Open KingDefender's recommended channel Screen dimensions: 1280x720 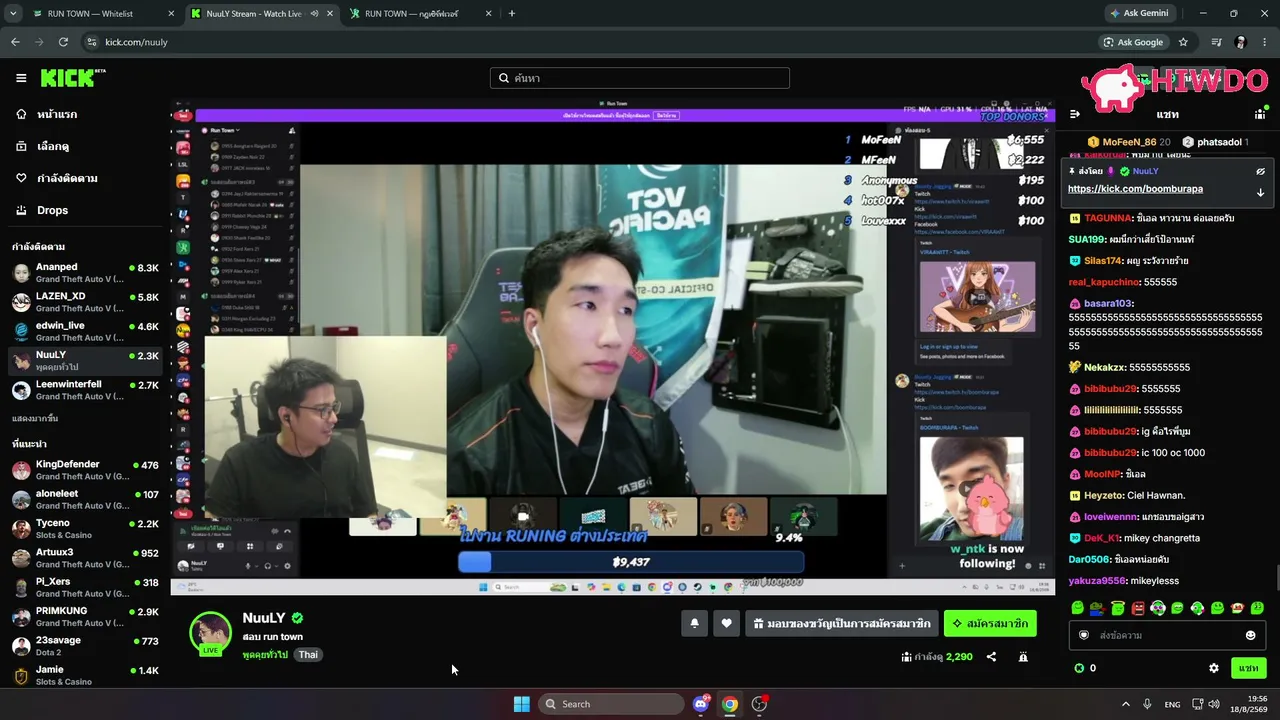pyautogui.click(x=85, y=470)
